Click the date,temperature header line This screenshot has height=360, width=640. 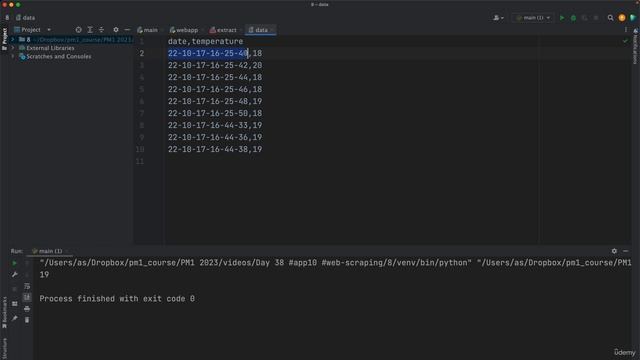(205, 41)
